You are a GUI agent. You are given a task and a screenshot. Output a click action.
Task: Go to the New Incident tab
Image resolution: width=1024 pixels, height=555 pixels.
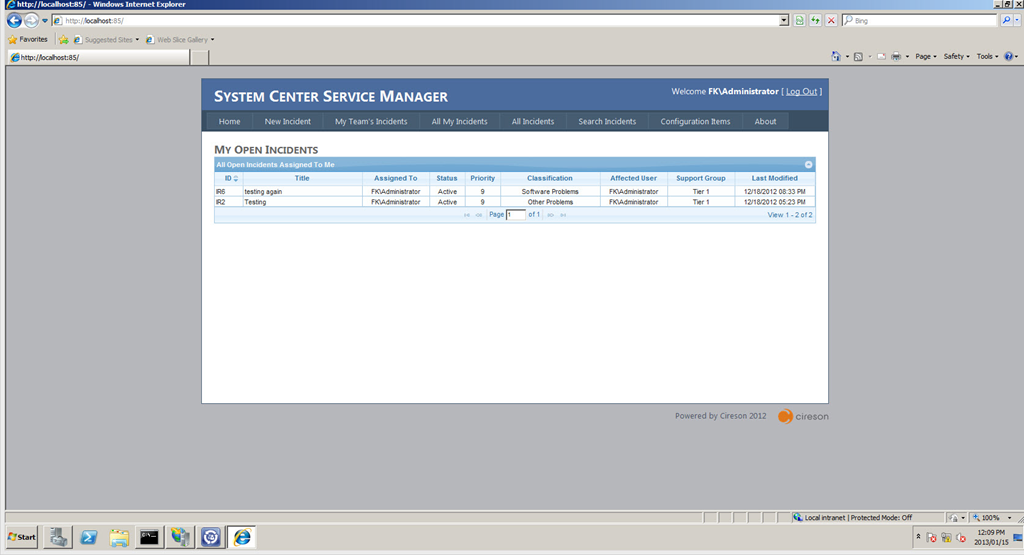288,121
